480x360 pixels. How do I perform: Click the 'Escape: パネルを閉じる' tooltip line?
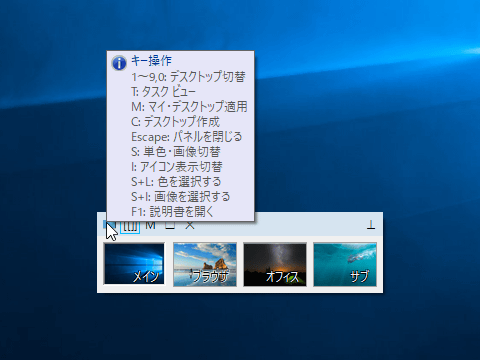point(187,137)
